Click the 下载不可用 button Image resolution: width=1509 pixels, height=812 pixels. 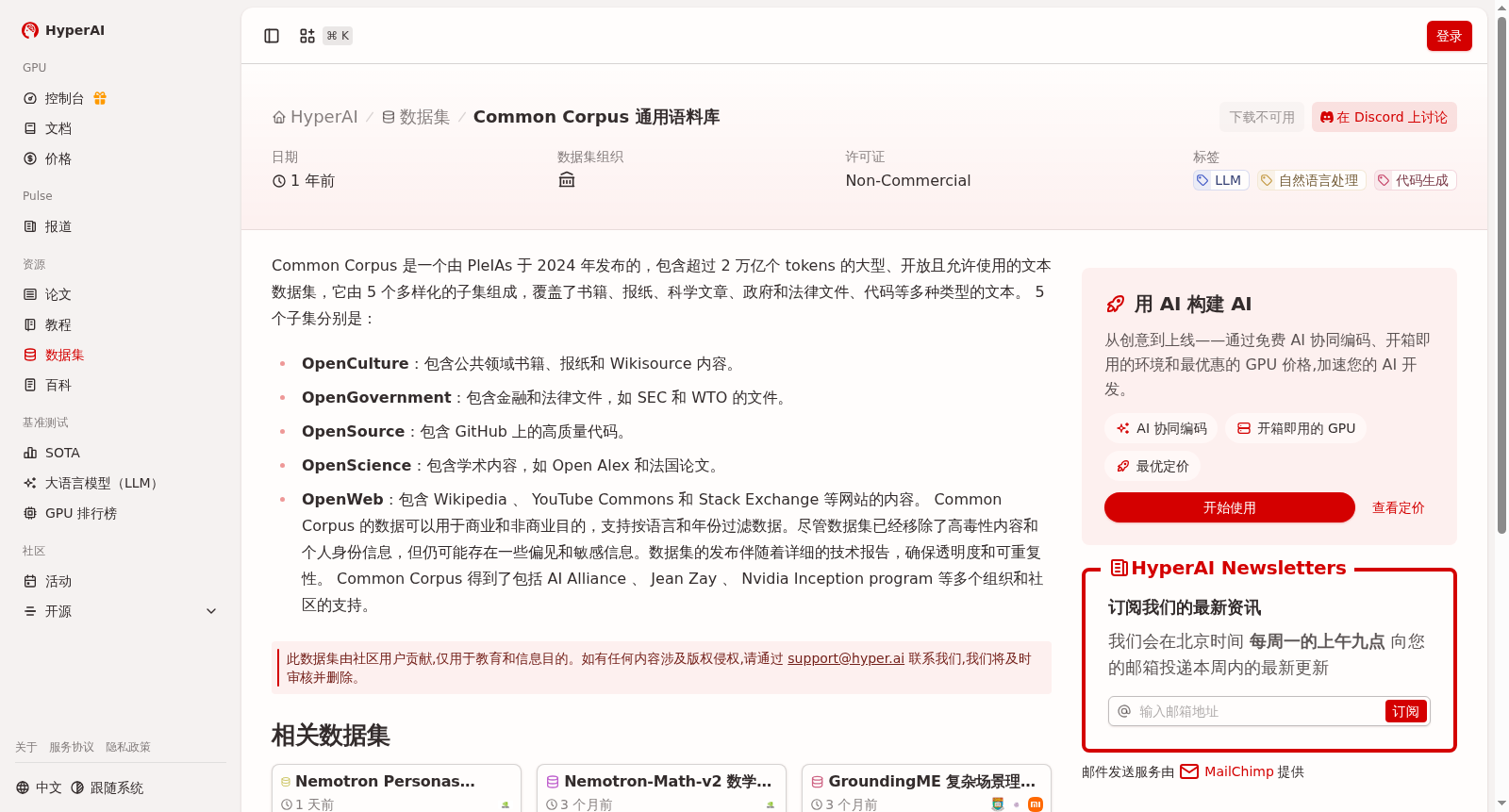(x=1262, y=117)
